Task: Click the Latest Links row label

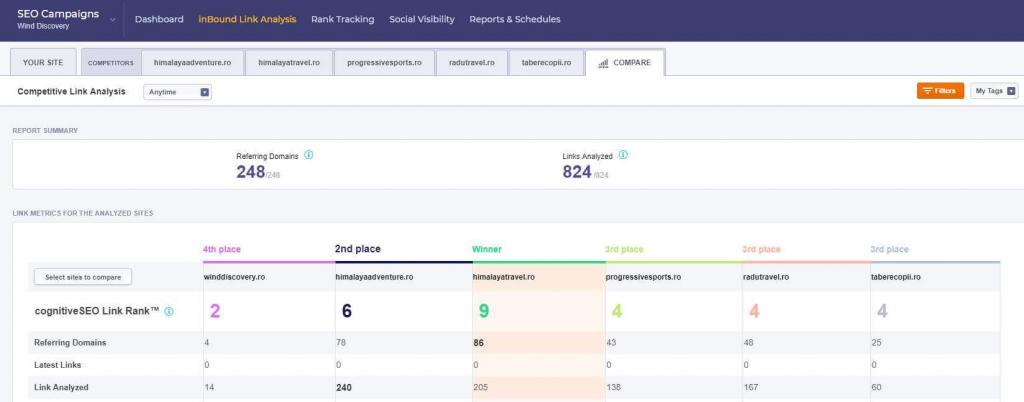Action: click(x=57, y=365)
